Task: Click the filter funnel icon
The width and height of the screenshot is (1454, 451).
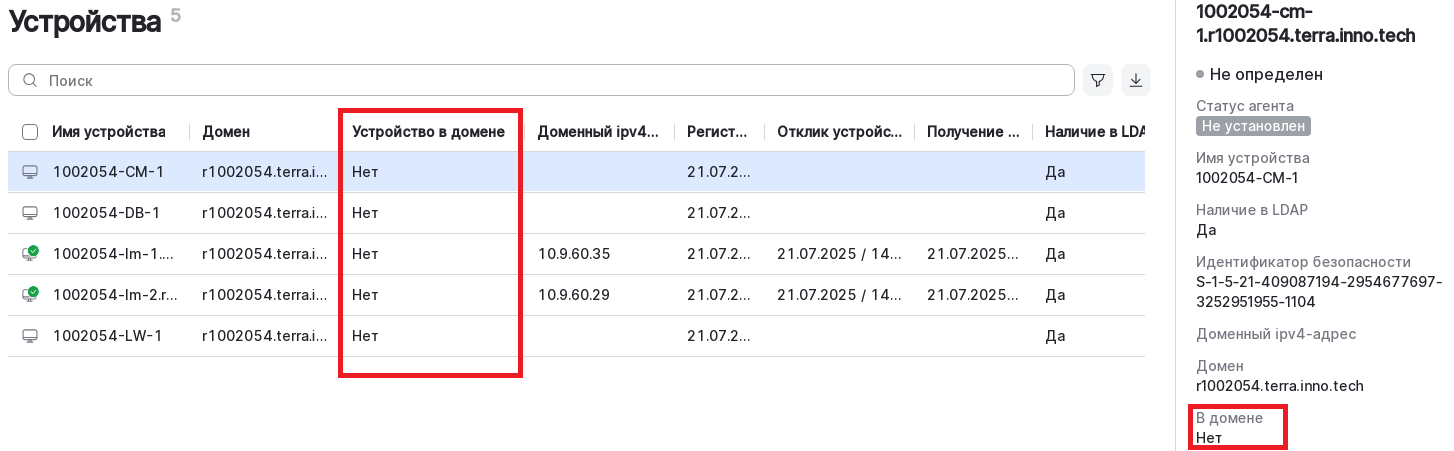Action: [1097, 80]
